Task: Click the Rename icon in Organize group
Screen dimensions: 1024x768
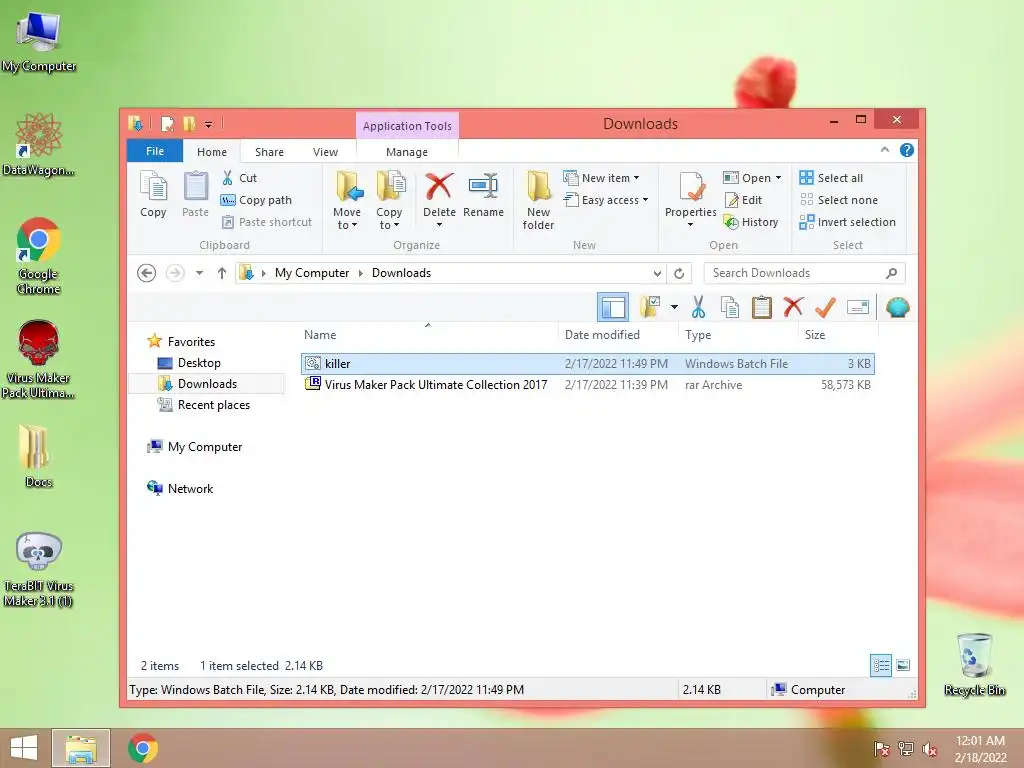Action: pyautogui.click(x=483, y=194)
